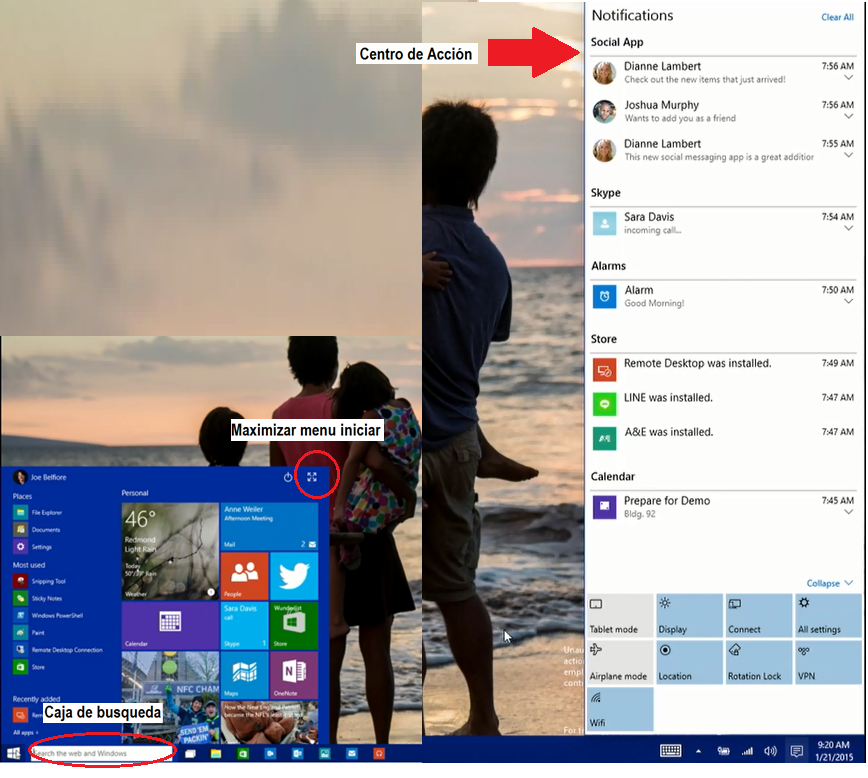The width and height of the screenshot is (868, 778).
Task: Toggle Rotation Lock quick action
Action: click(x=758, y=662)
